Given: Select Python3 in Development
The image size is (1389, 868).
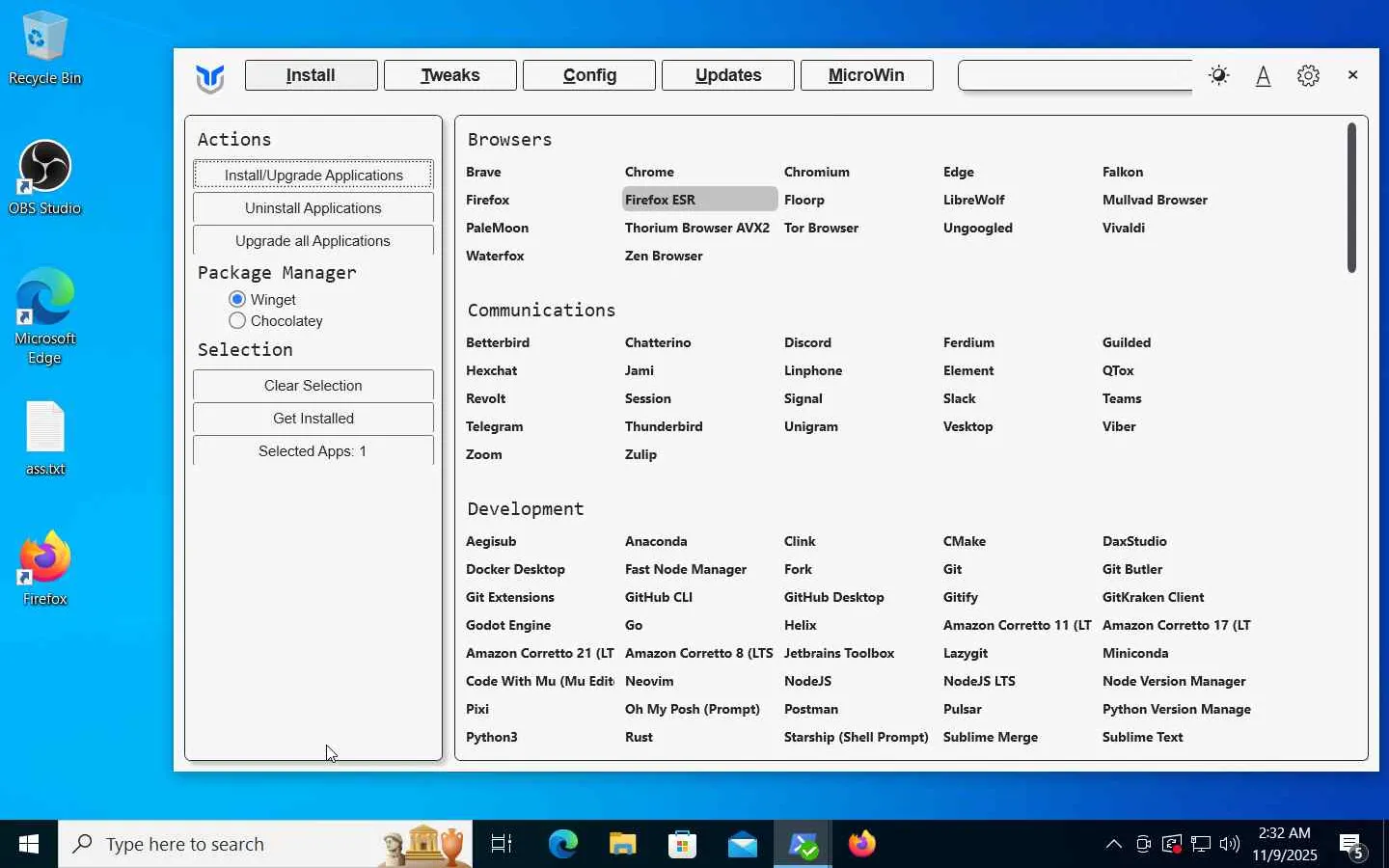Looking at the screenshot, I should pos(491,737).
